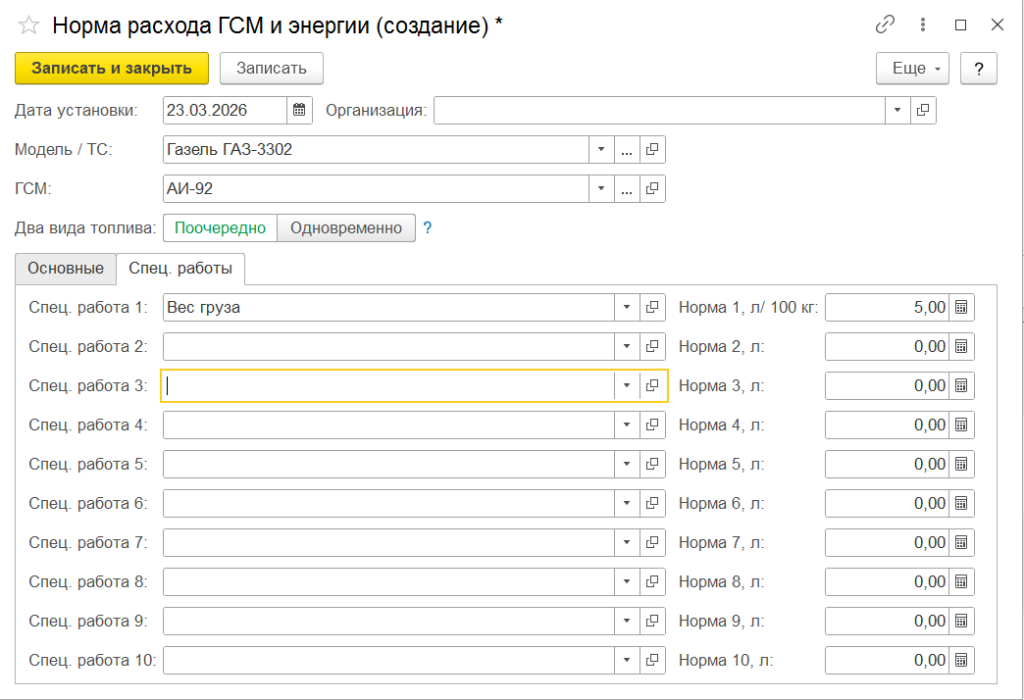The height and width of the screenshot is (700, 1024).
Task: Open record icon for Спец. работа 1
Action: [x=653, y=308]
